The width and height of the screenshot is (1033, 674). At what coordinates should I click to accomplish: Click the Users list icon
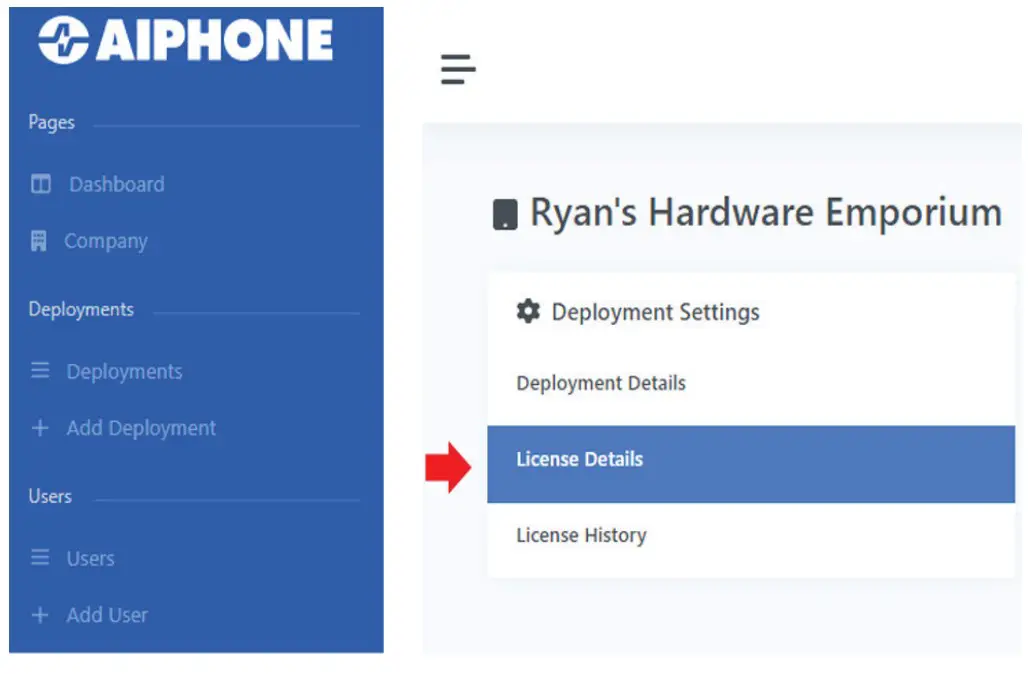[x=39, y=558]
